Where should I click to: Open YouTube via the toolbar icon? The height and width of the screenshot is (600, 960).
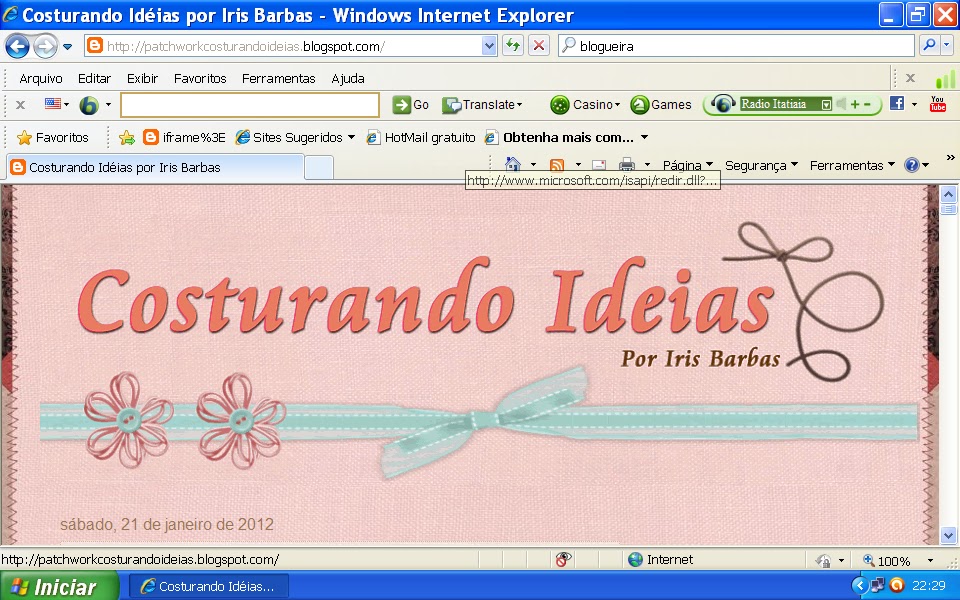pos(937,103)
